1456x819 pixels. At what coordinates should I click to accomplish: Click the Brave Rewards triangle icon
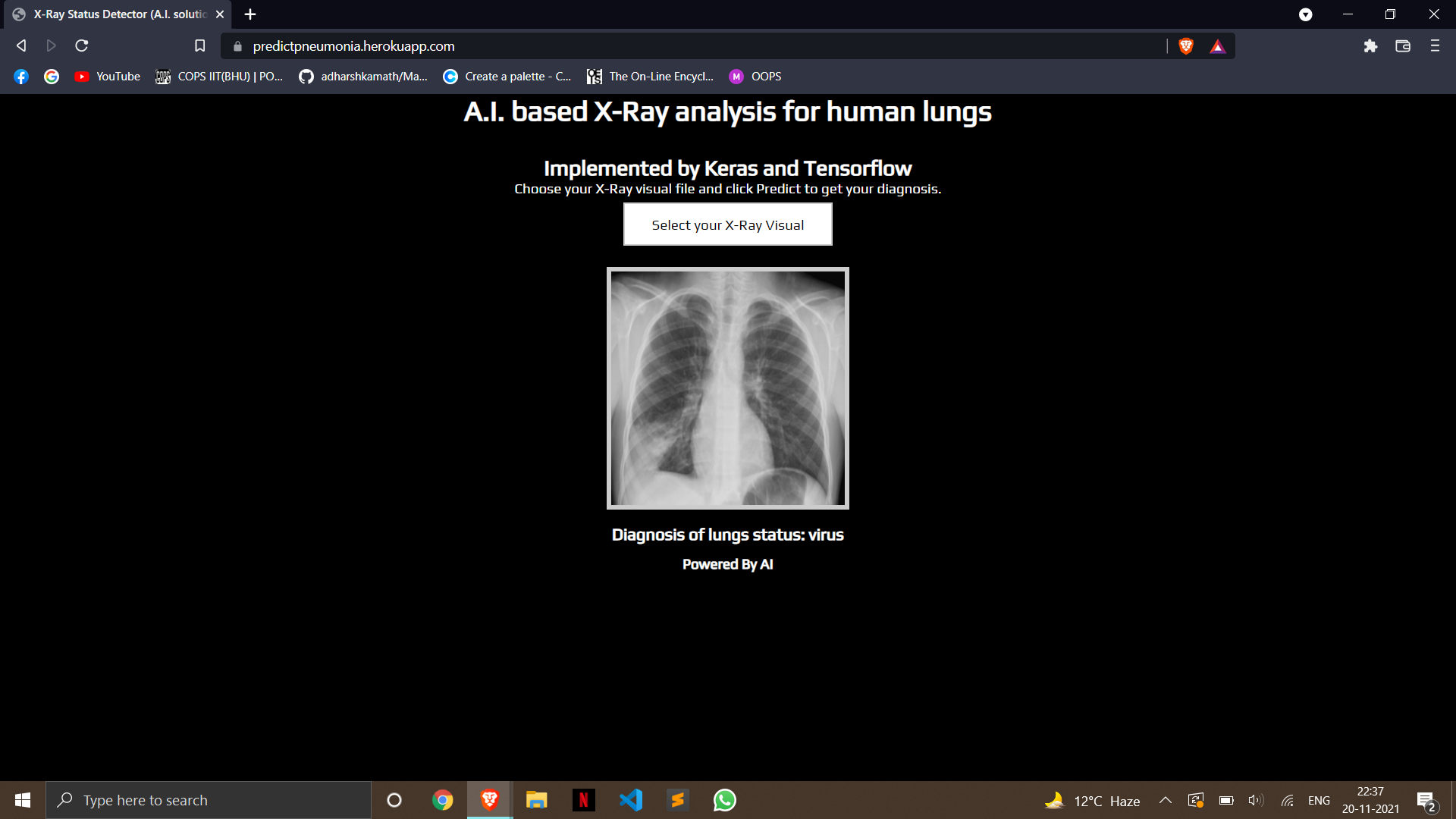(x=1217, y=45)
